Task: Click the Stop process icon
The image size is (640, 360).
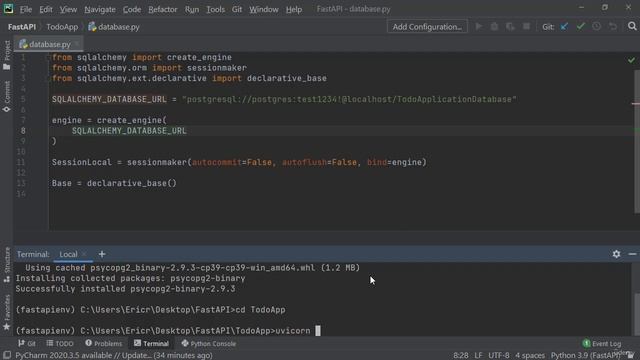Action: tap(527, 27)
